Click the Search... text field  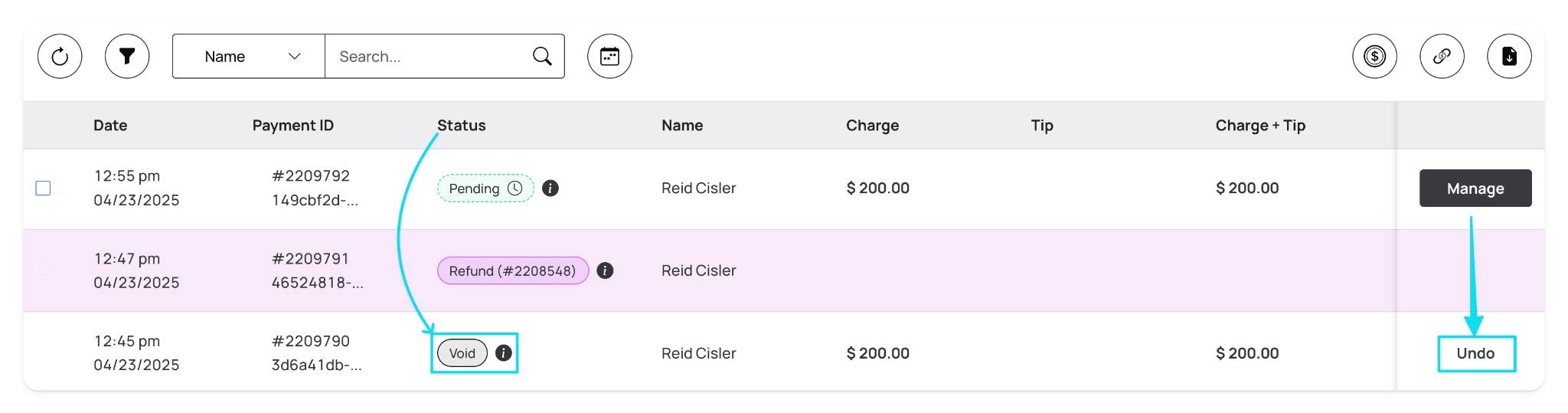click(429, 56)
